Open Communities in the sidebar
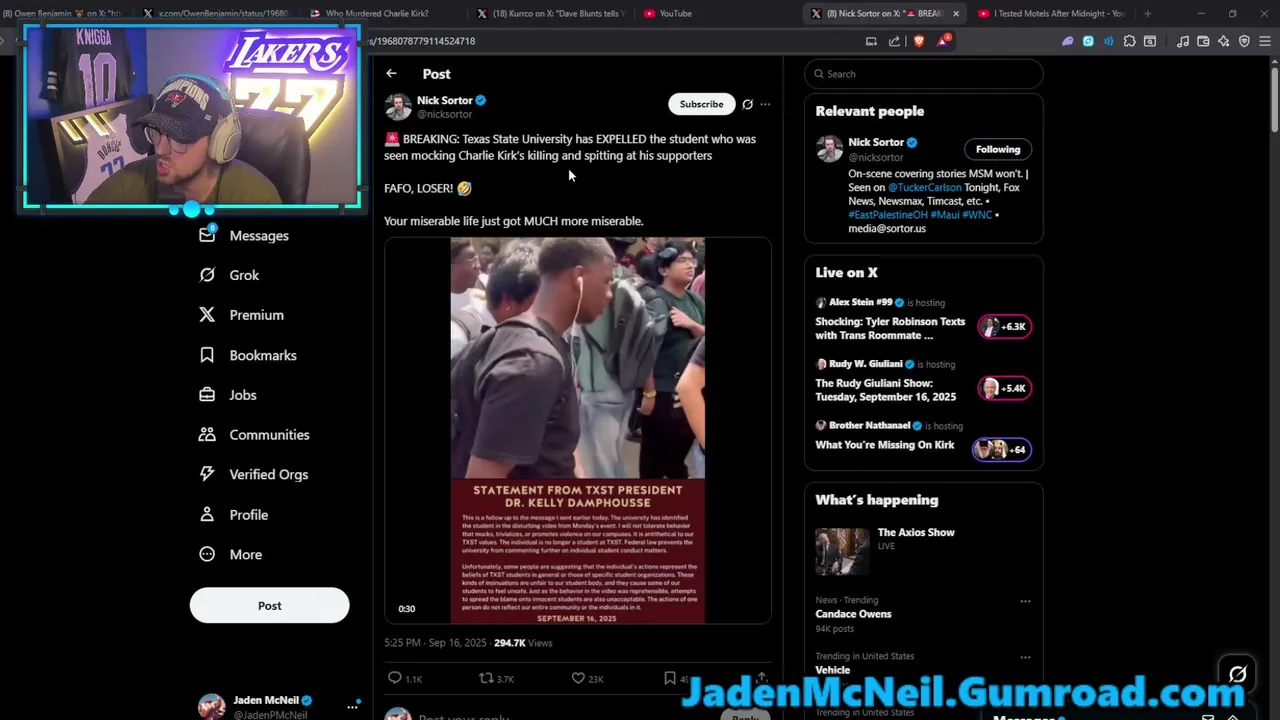This screenshot has height=720, width=1280. pyautogui.click(x=254, y=435)
